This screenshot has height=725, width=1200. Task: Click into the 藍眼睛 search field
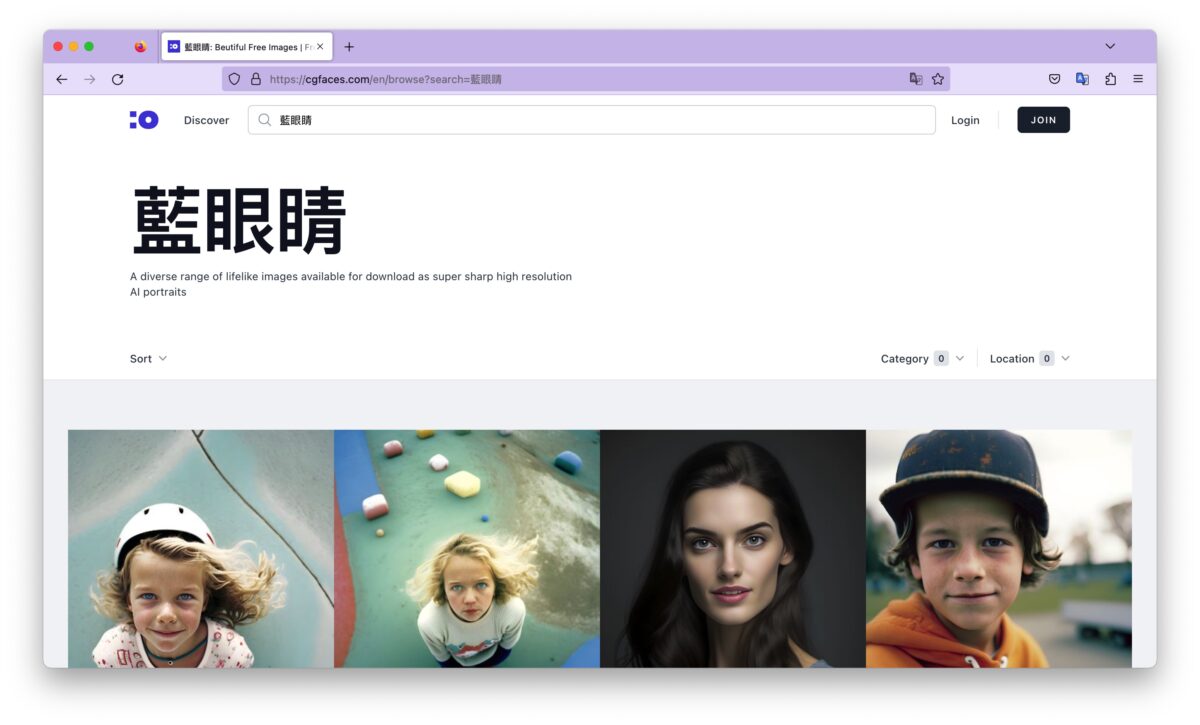pos(592,120)
